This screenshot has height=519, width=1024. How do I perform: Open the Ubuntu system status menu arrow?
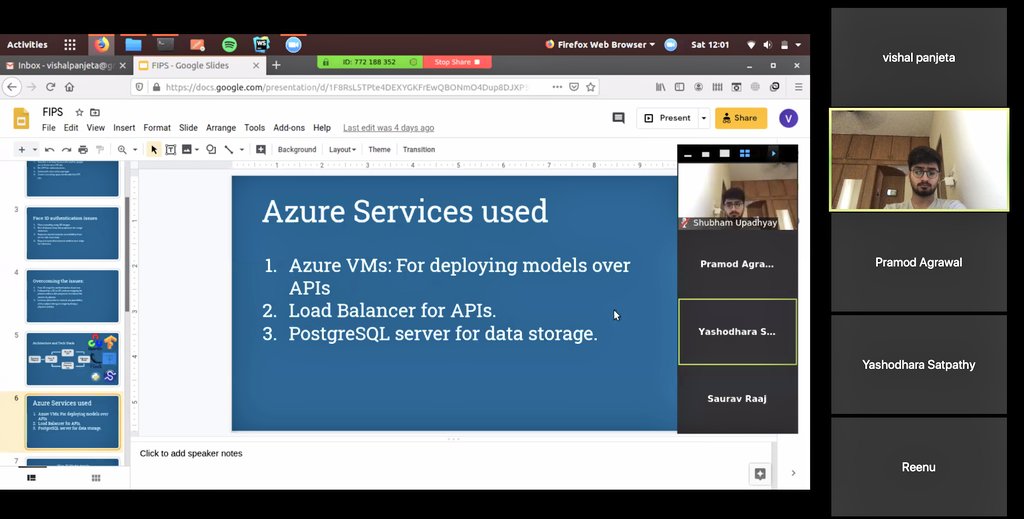click(x=798, y=45)
